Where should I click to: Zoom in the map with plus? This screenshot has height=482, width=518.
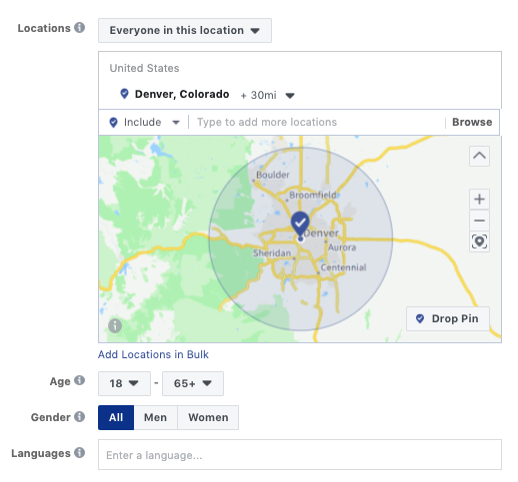479,199
